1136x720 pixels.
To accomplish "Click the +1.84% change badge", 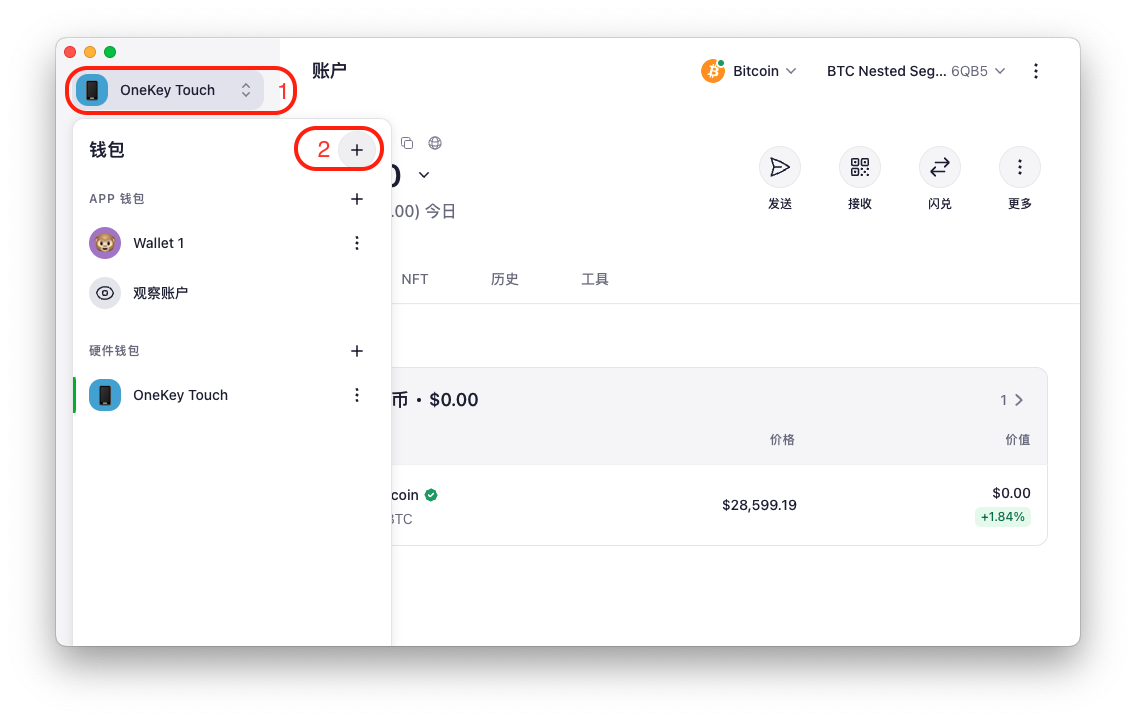I will tap(1003, 517).
